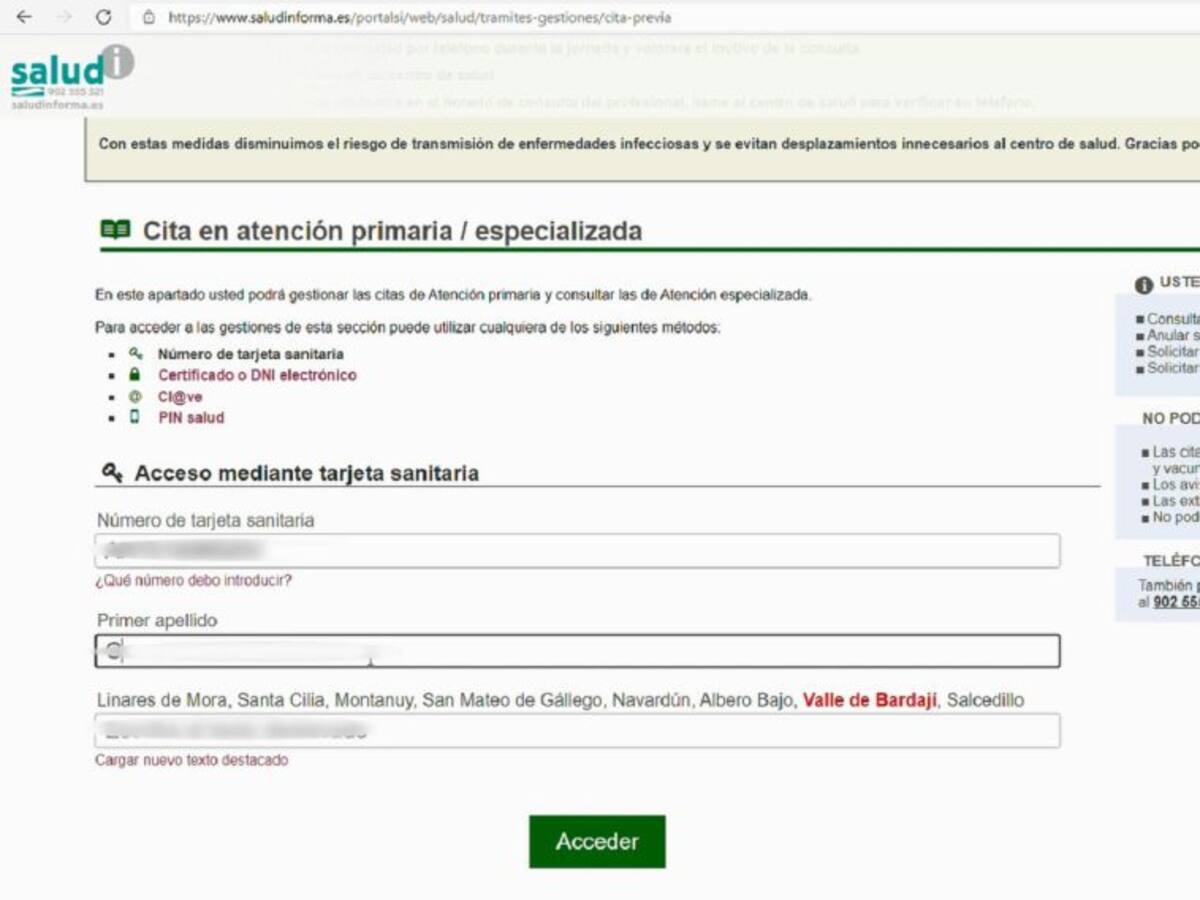This screenshot has height=900, width=1200.
Task: Focus the Número de tarjeta sanitaria field
Action: coord(577,551)
